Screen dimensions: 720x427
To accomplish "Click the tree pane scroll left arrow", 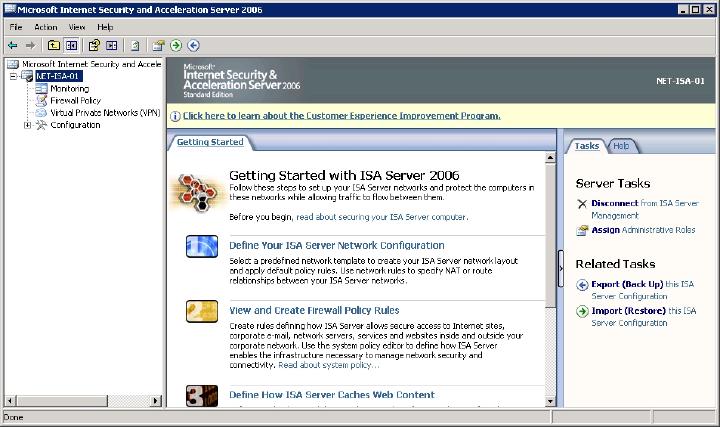I will pyautogui.click(x=10, y=400).
